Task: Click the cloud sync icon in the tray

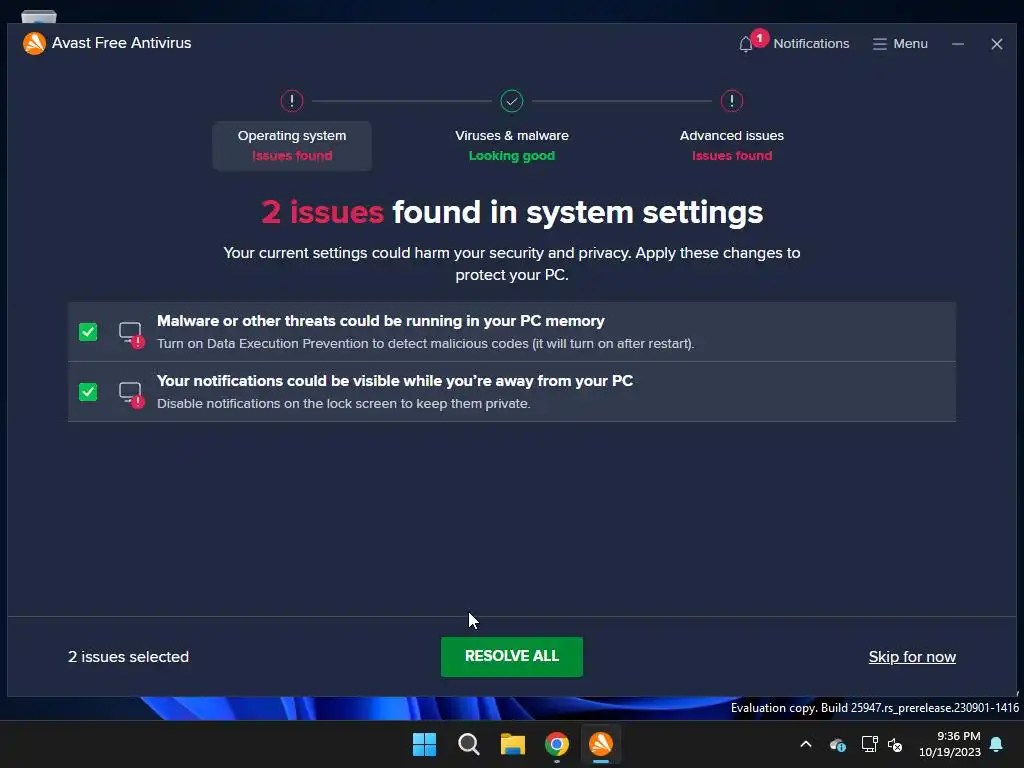Action: 838,744
